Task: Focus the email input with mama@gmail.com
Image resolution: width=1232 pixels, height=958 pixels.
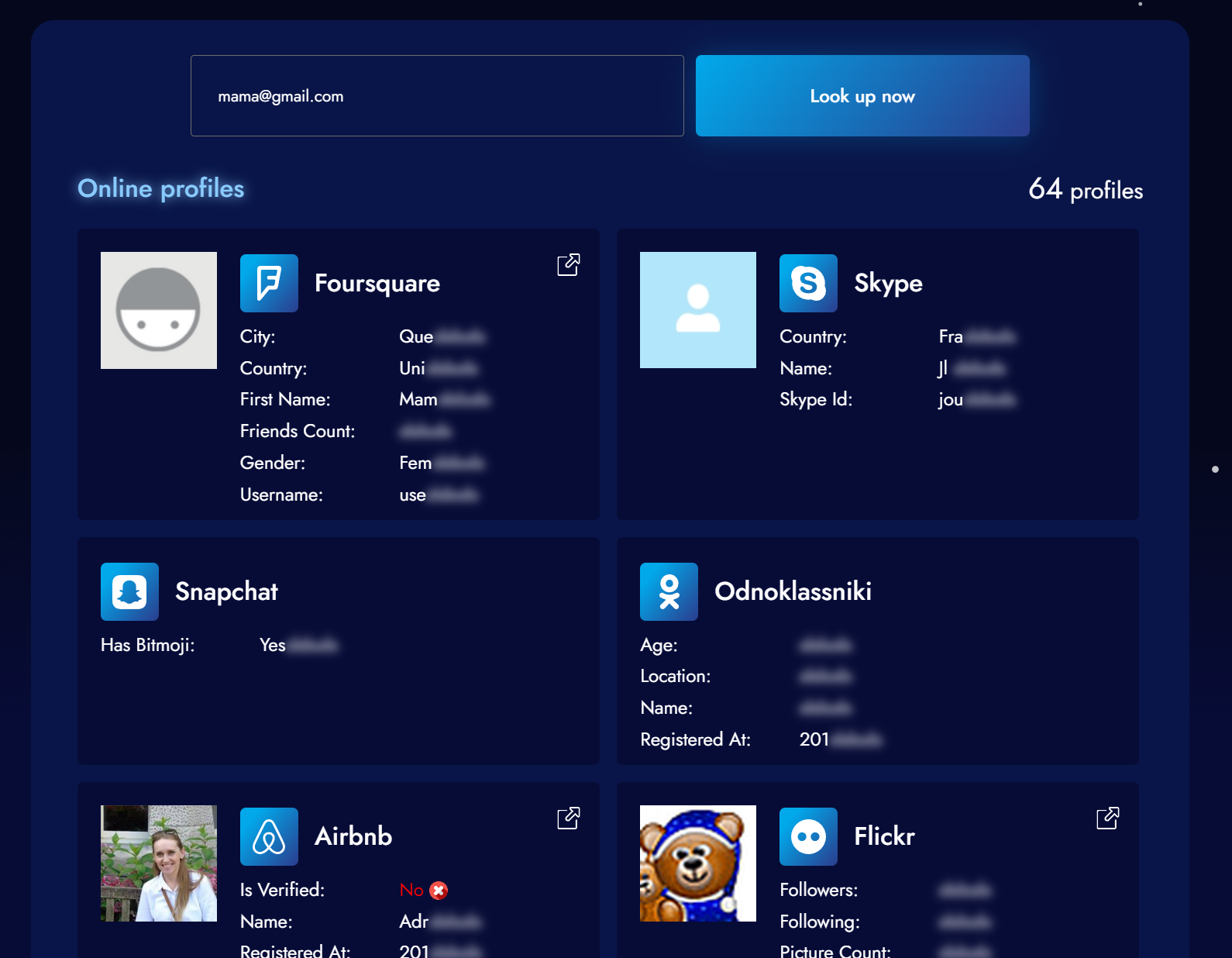Action: [437, 95]
